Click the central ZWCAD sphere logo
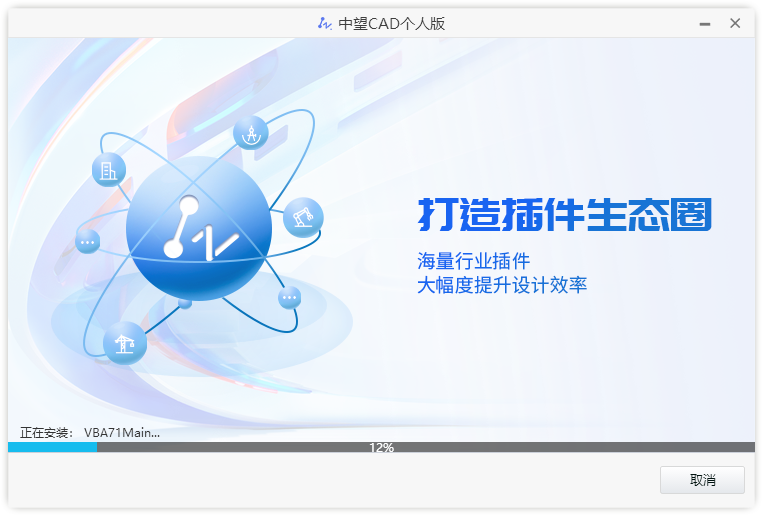This screenshot has height=516, width=763. click(x=199, y=228)
